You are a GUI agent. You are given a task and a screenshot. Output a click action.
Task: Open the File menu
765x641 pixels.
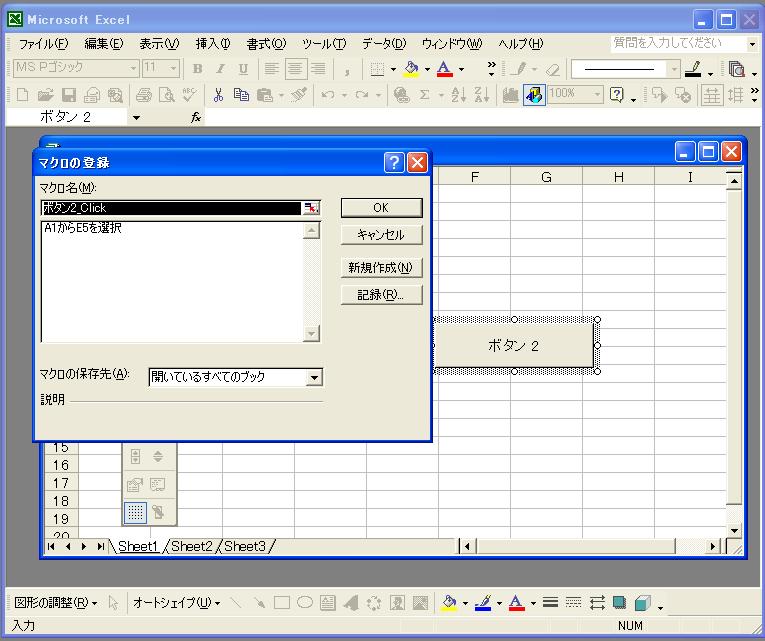click(x=43, y=44)
